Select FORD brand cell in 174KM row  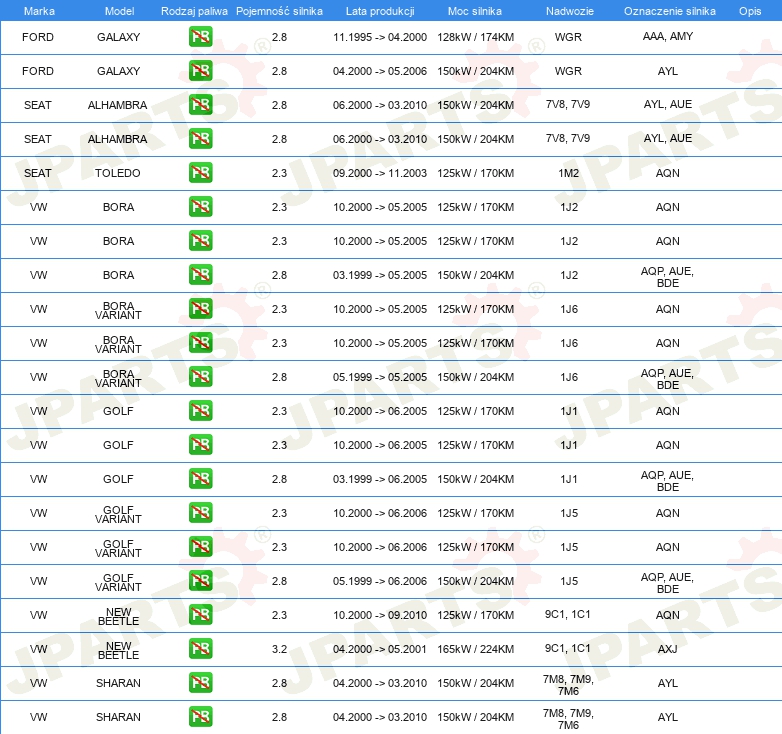(x=38, y=37)
